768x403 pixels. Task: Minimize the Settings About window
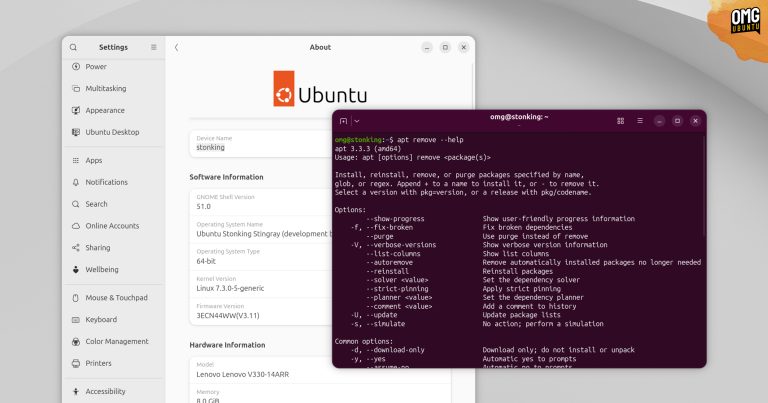(x=427, y=47)
